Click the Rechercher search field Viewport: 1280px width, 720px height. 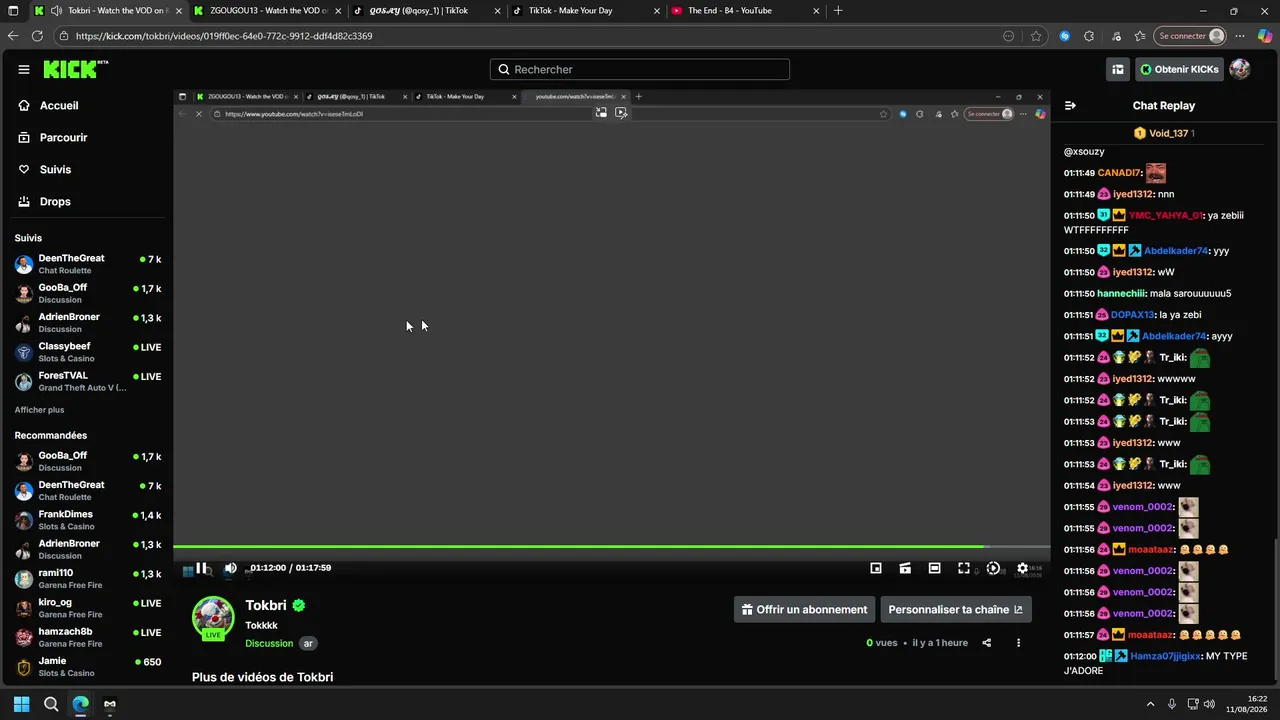tap(640, 69)
